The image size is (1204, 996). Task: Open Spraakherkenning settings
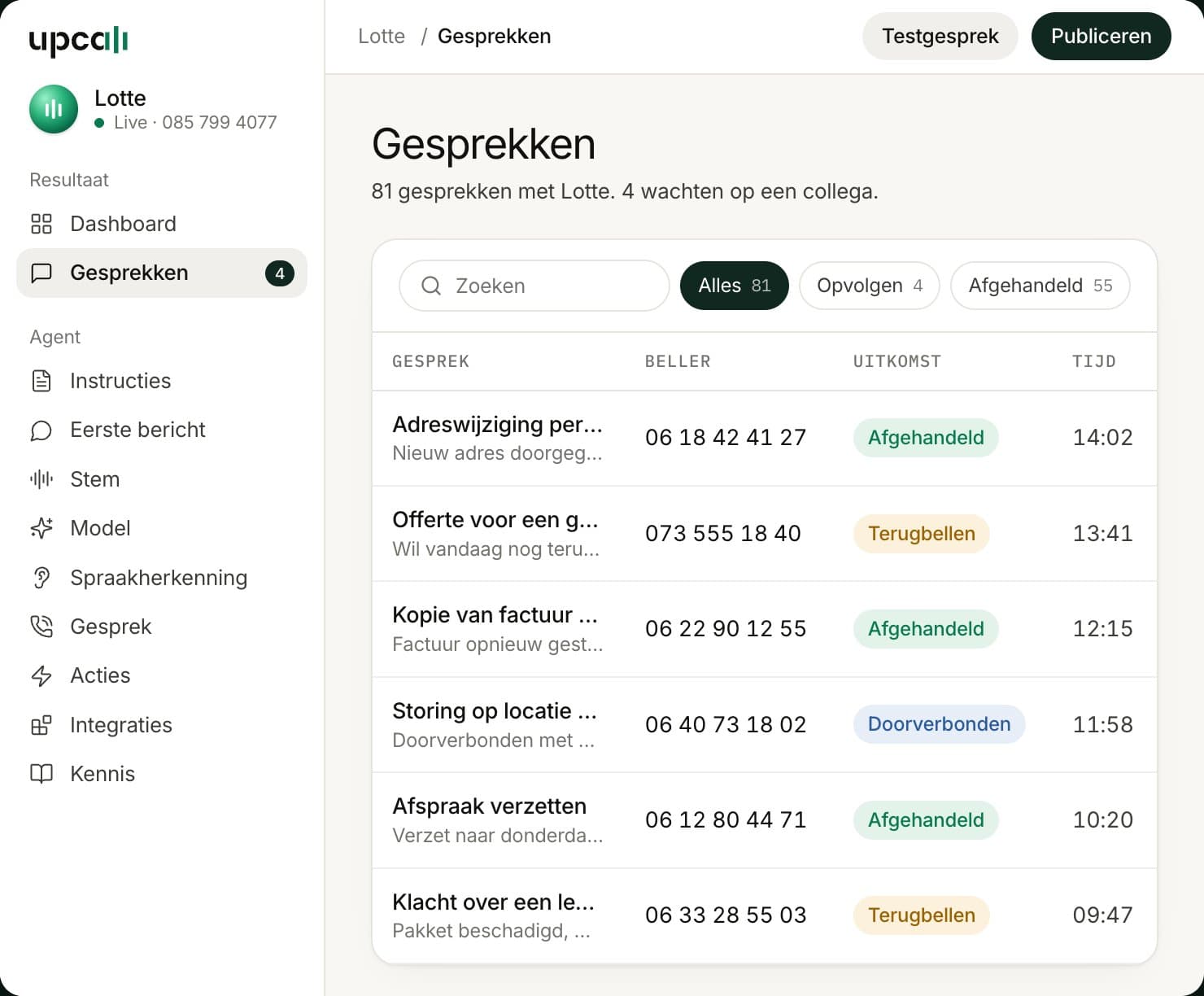click(162, 578)
